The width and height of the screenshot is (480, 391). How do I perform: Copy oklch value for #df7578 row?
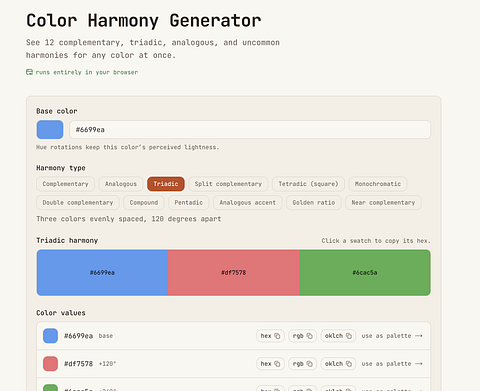pos(338,364)
